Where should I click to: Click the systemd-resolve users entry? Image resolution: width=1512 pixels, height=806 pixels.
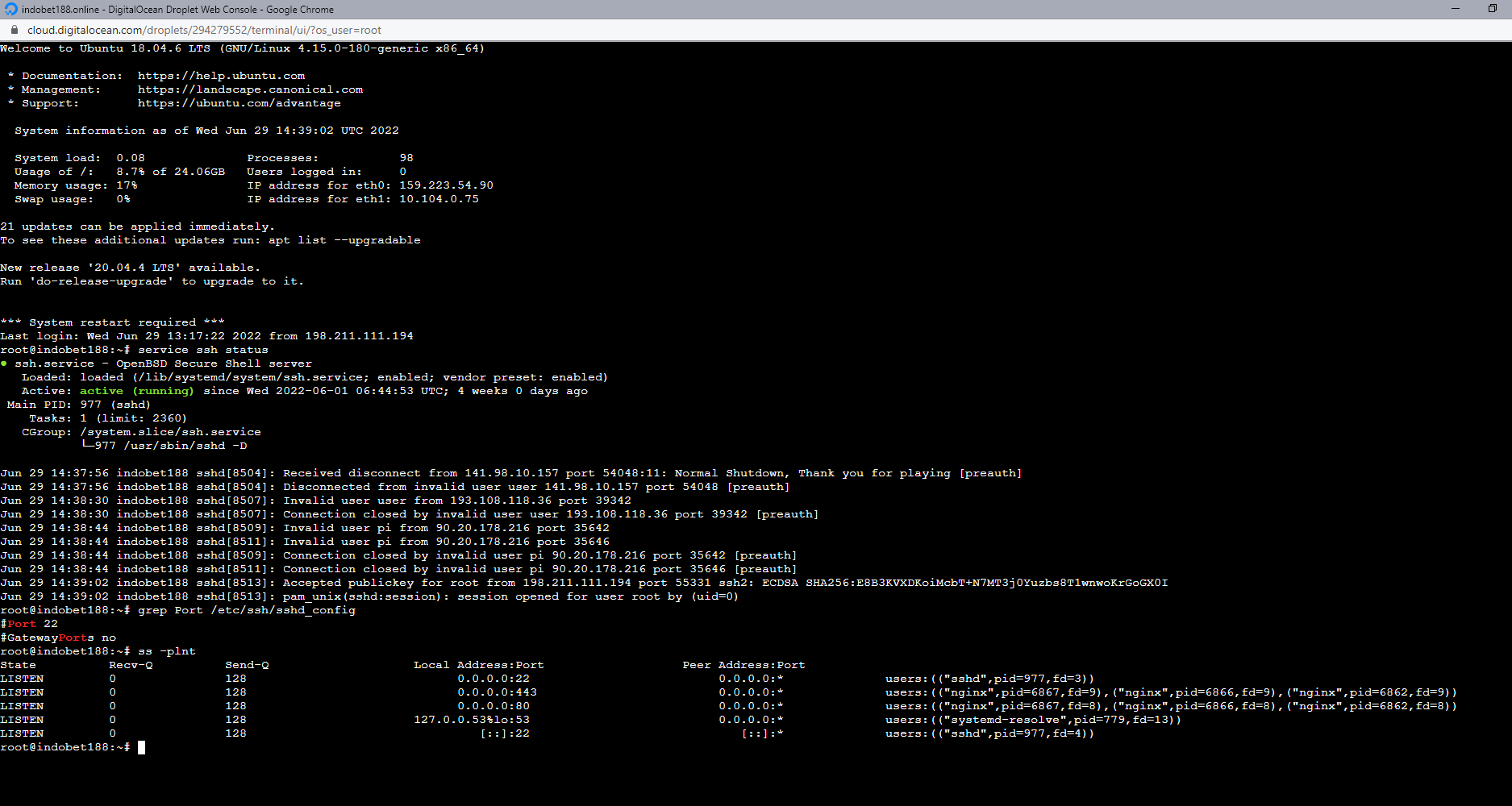pyautogui.click(x=1033, y=720)
